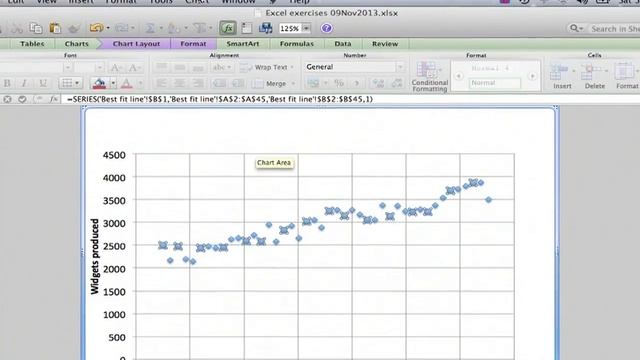This screenshot has width=640, height=360.
Task: Click the Filter funnel icon
Action: (x=200, y=28)
